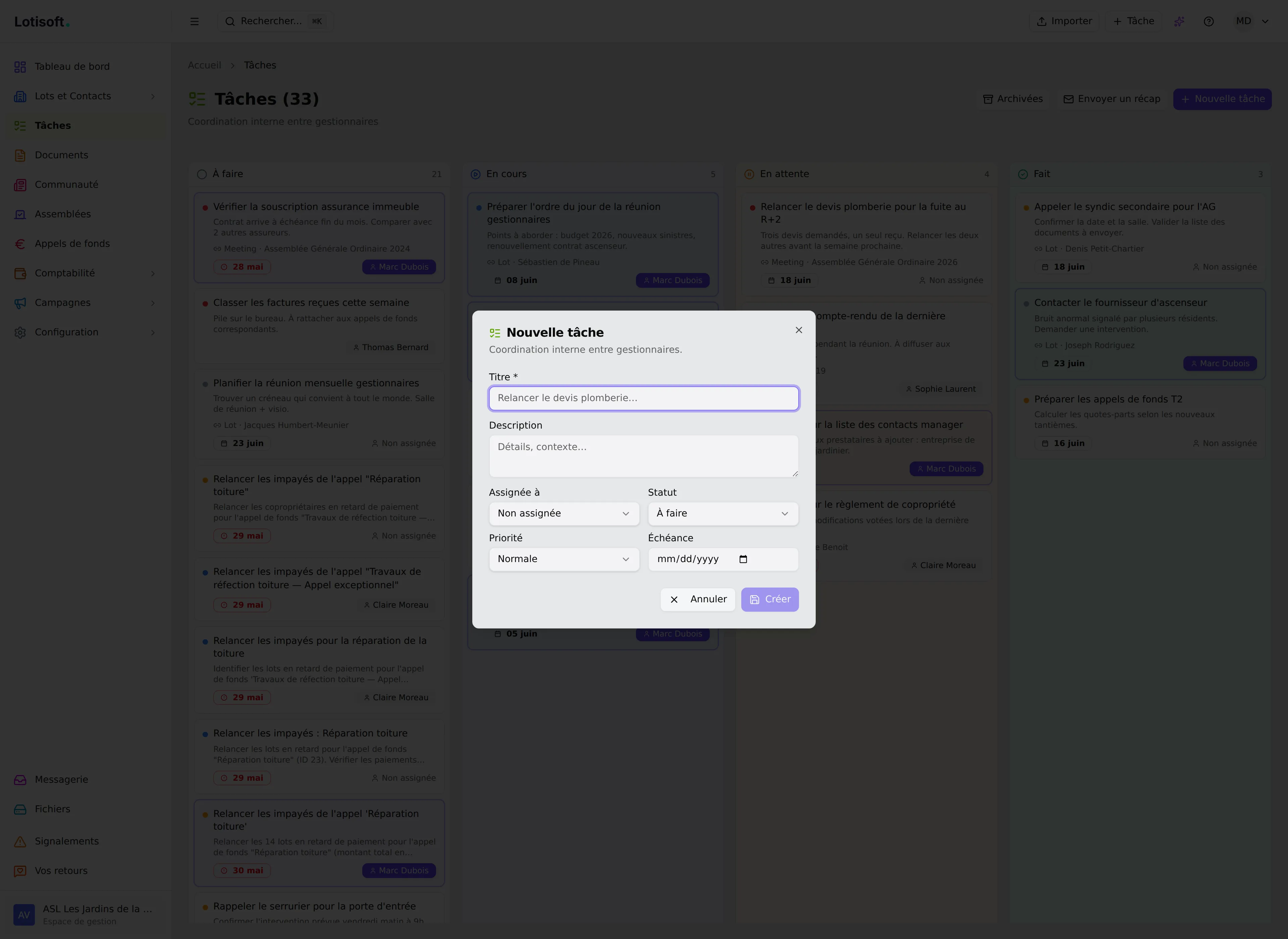Click the Vos retours feedback icon
The width and height of the screenshot is (1288, 939).
(x=20, y=871)
